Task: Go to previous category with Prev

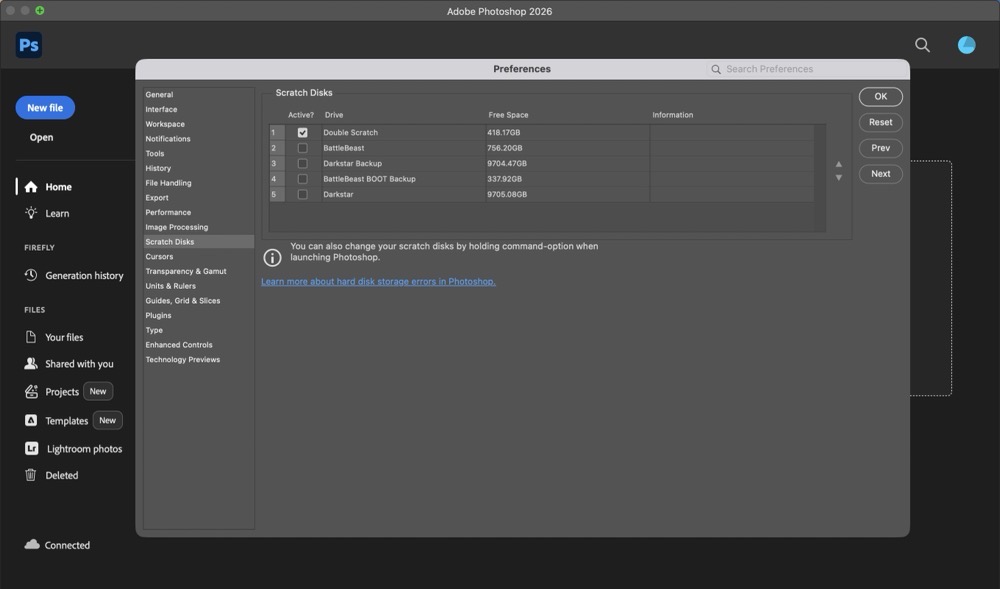Action: coord(881,148)
